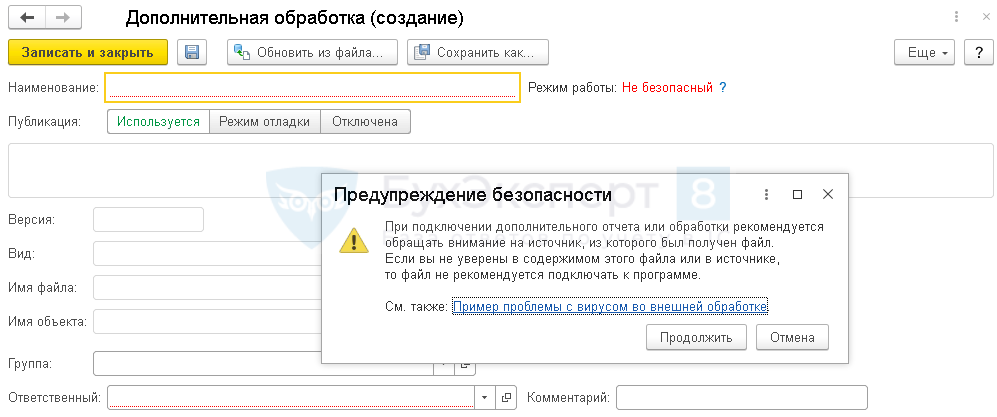997x417 pixels.
Task: Expand the Еще dropdown menu
Action: pyautogui.click(x=924, y=52)
